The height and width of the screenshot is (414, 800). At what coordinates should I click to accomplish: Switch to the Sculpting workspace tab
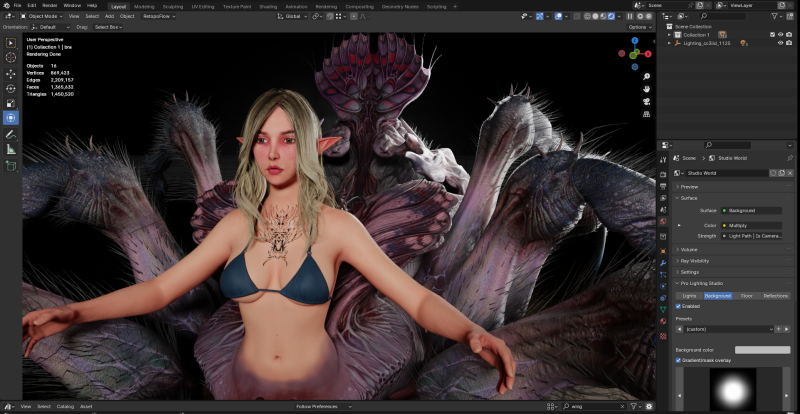(x=174, y=6)
